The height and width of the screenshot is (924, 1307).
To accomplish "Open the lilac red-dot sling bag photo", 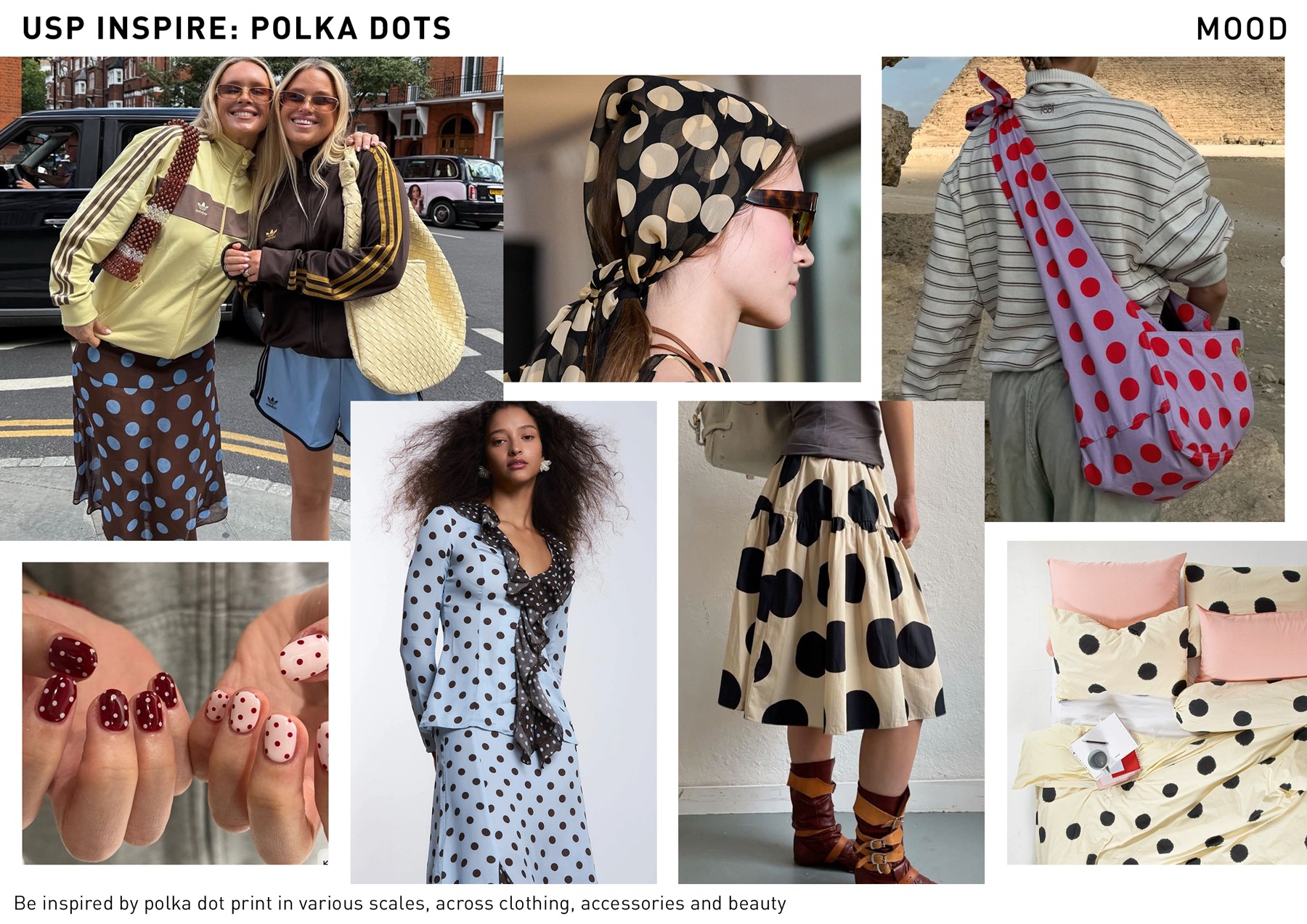I will (1083, 289).
